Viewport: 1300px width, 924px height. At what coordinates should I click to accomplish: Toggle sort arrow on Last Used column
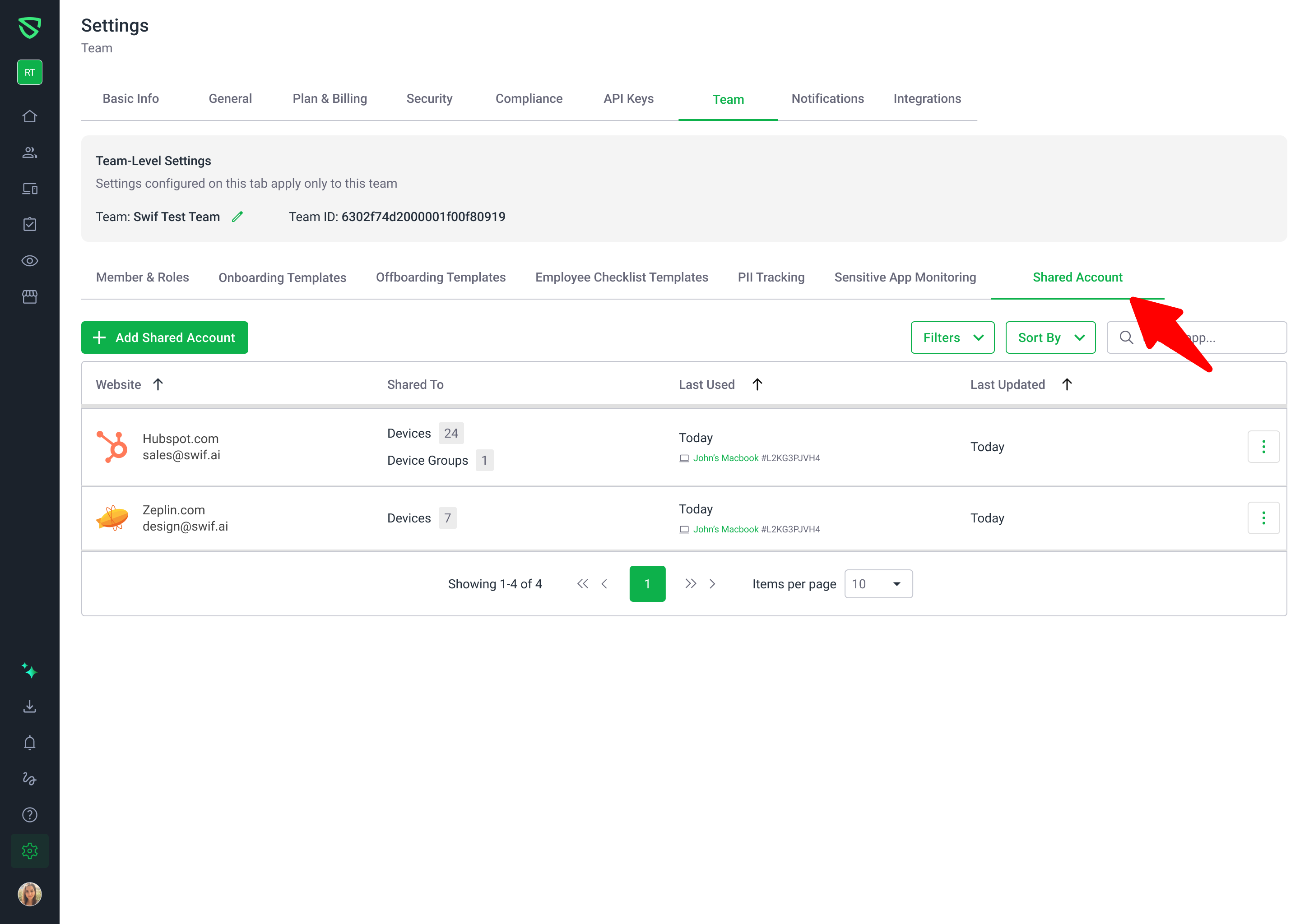757,384
